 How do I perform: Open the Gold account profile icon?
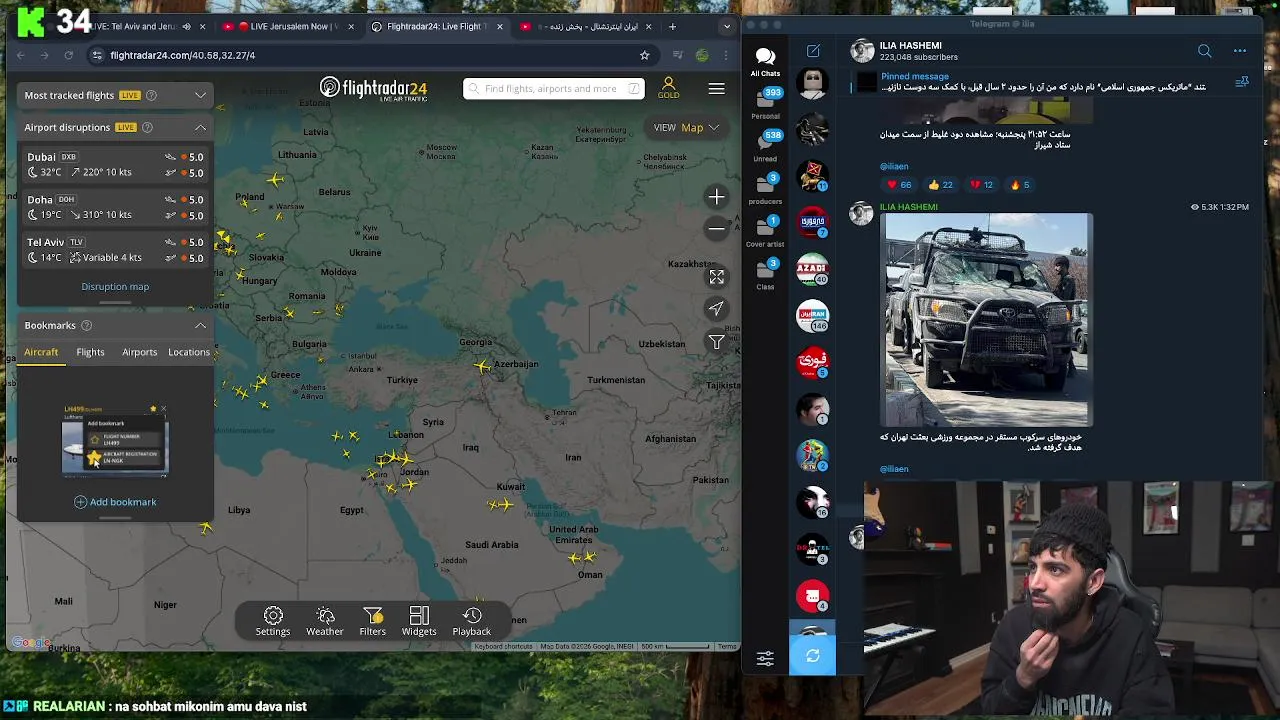coord(668,88)
